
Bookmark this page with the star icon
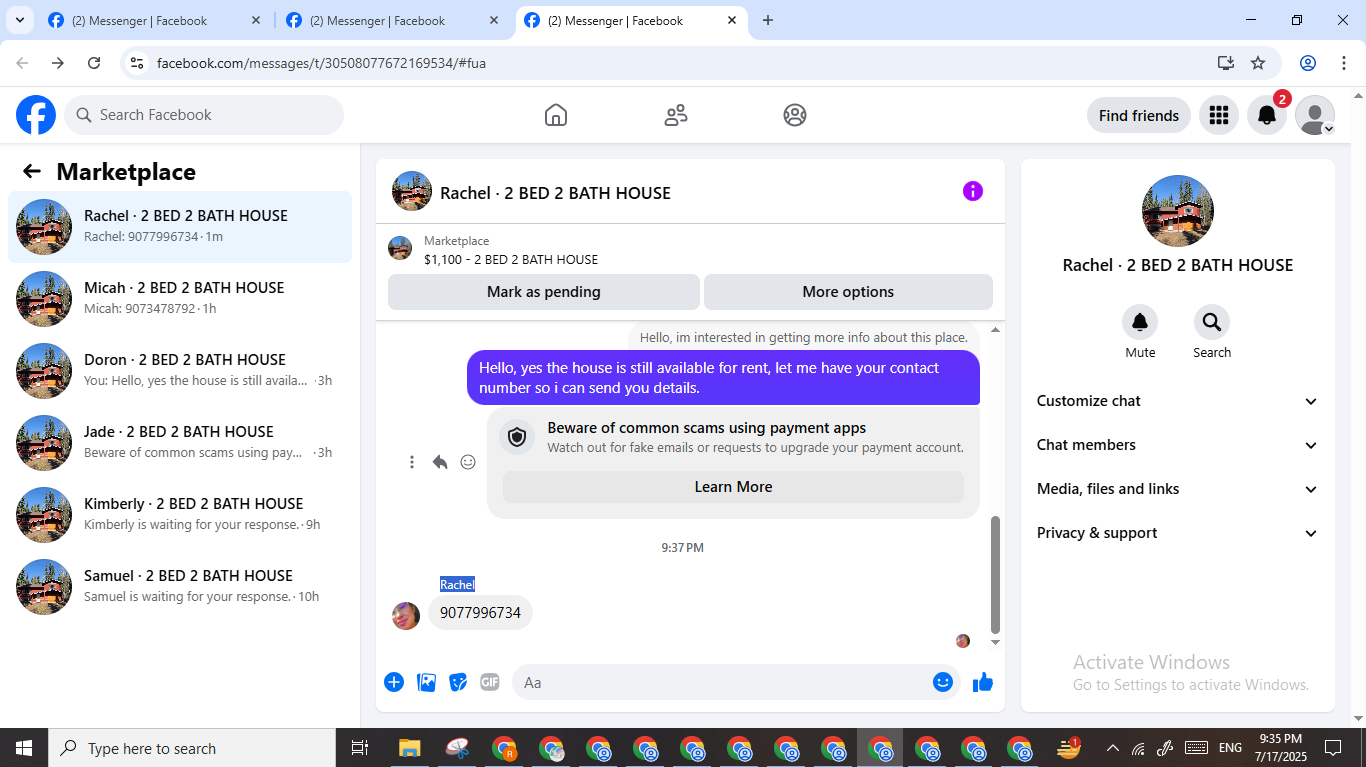pos(1258,63)
